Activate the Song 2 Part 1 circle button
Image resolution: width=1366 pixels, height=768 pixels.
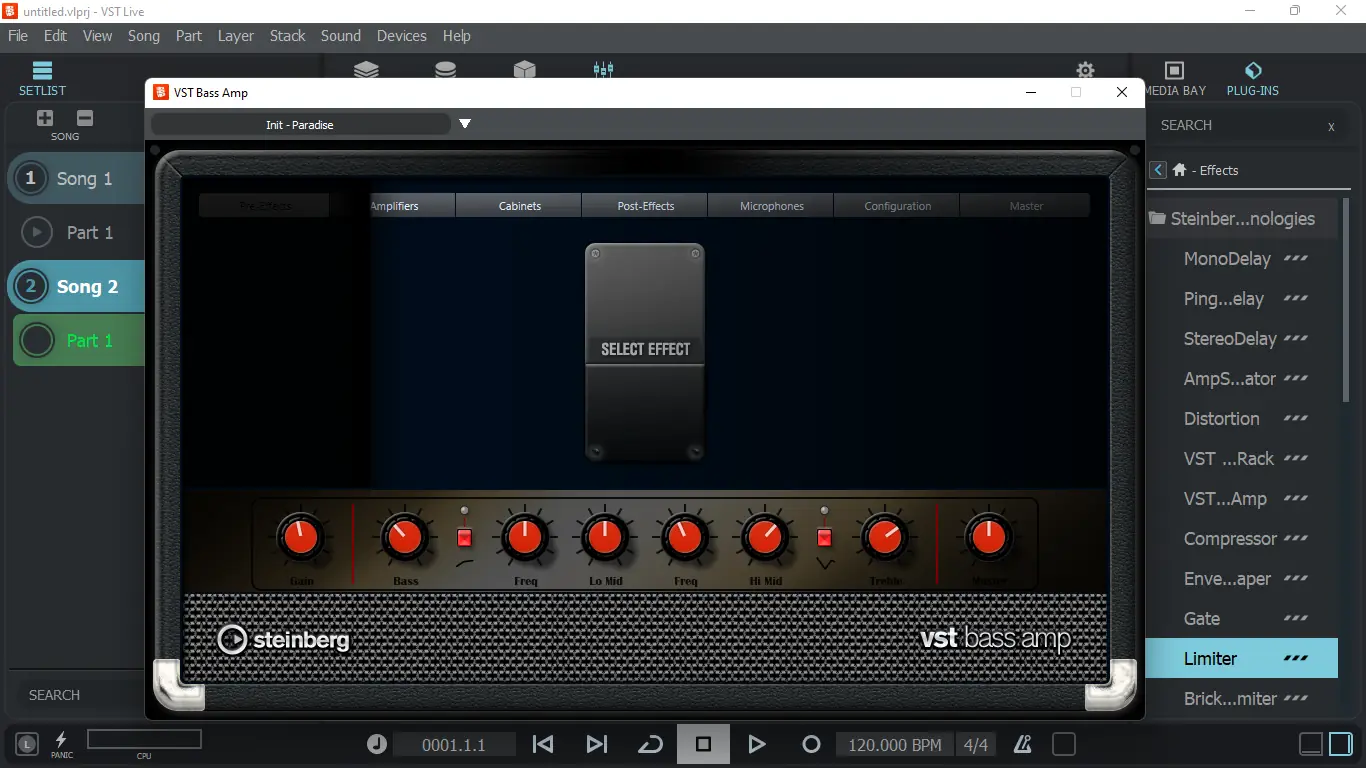pos(37,340)
